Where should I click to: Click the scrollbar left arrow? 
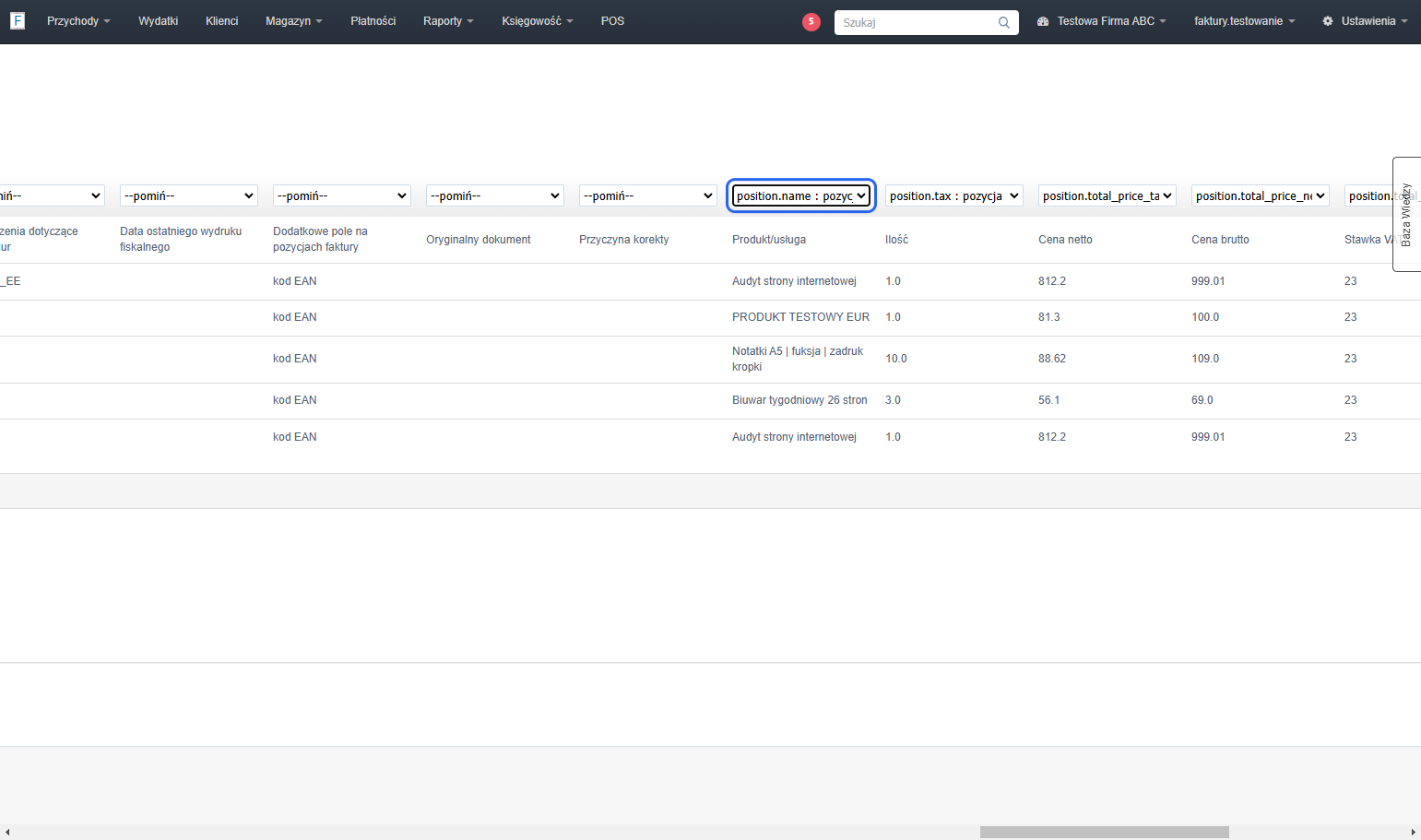[6, 832]
